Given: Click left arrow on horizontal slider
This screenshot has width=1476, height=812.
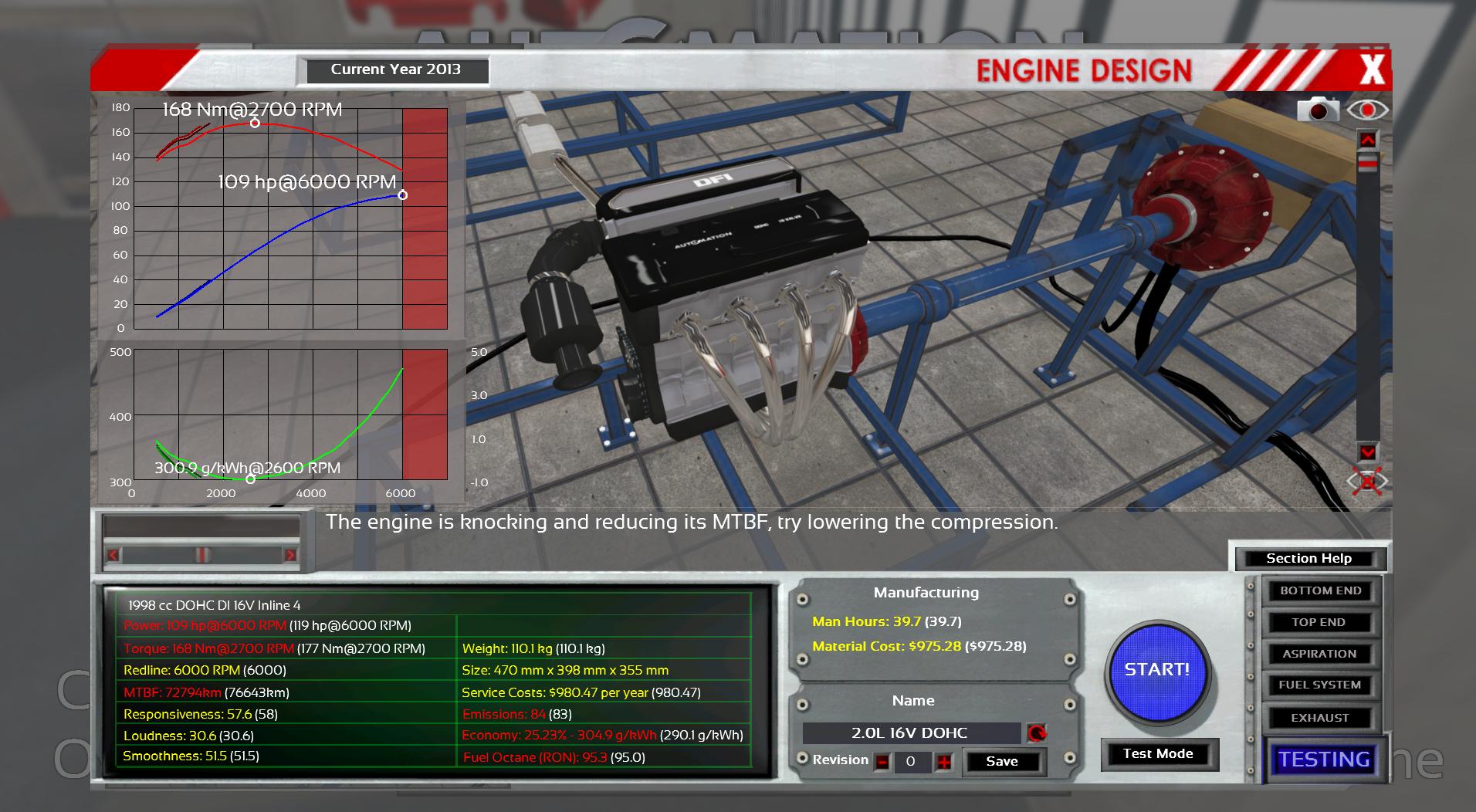Looking at the screenshot, I should (x=113, y=554).
